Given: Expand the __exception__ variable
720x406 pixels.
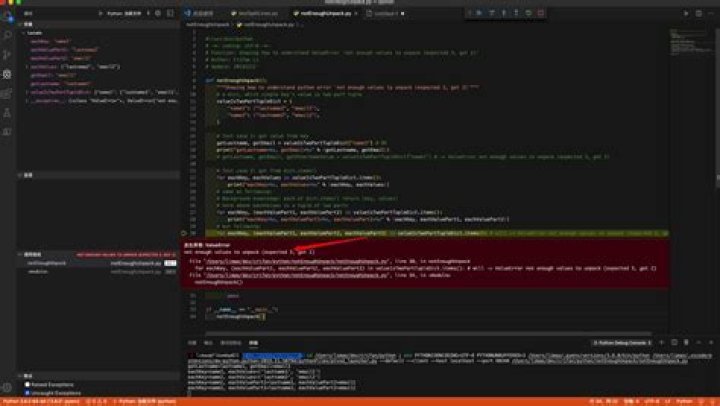Looking at the screenshot, I should click(x=27, y=100).
